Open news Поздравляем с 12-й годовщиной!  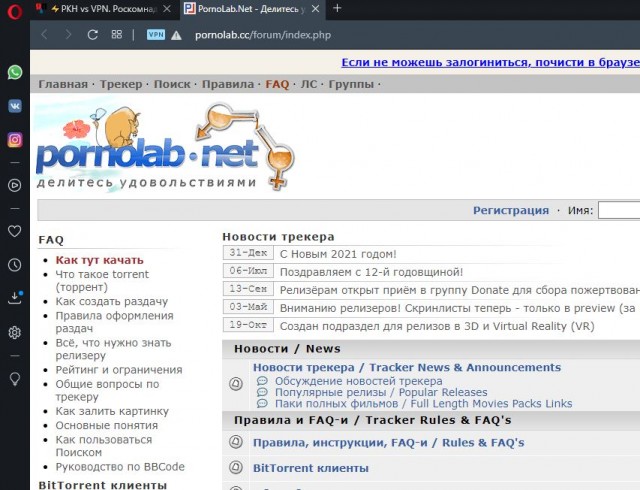point(371,272)
